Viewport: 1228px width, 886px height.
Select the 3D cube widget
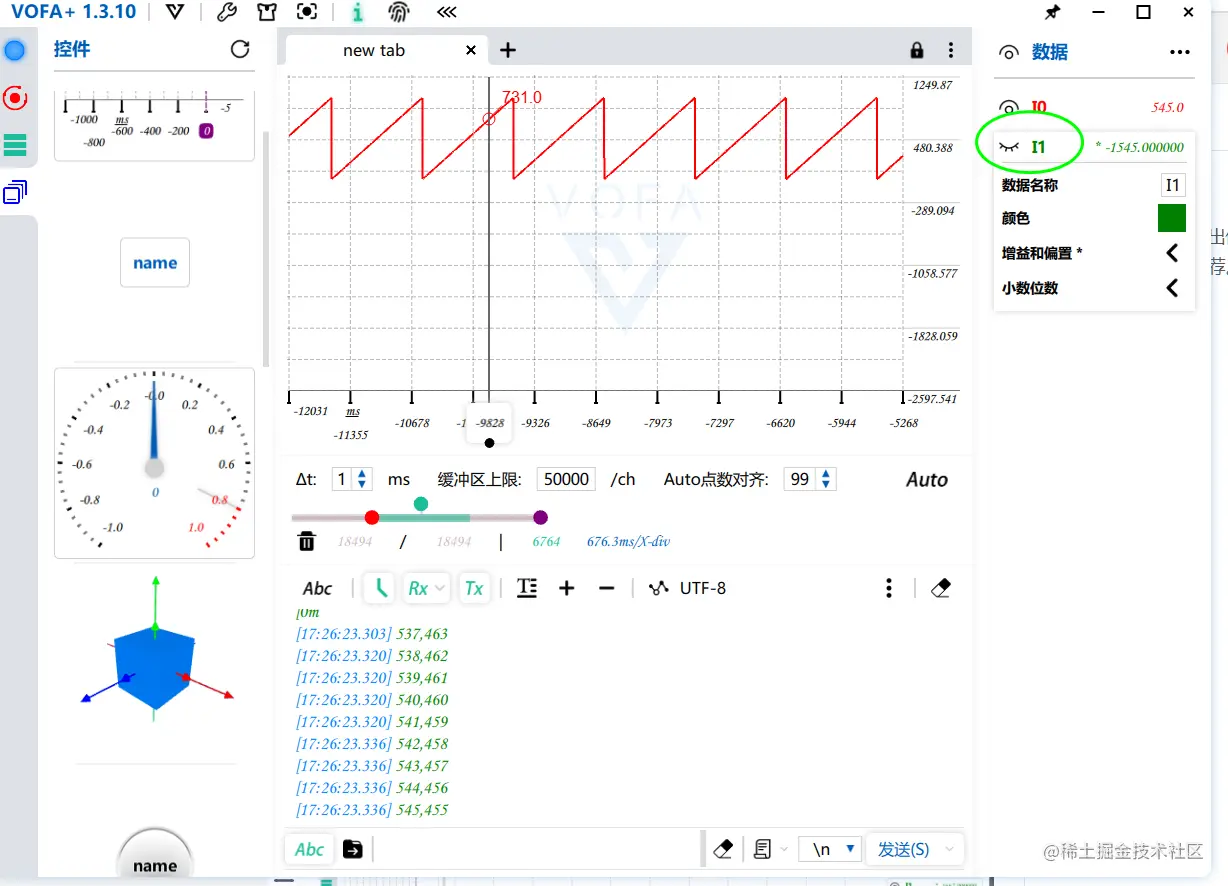[155, 650]
